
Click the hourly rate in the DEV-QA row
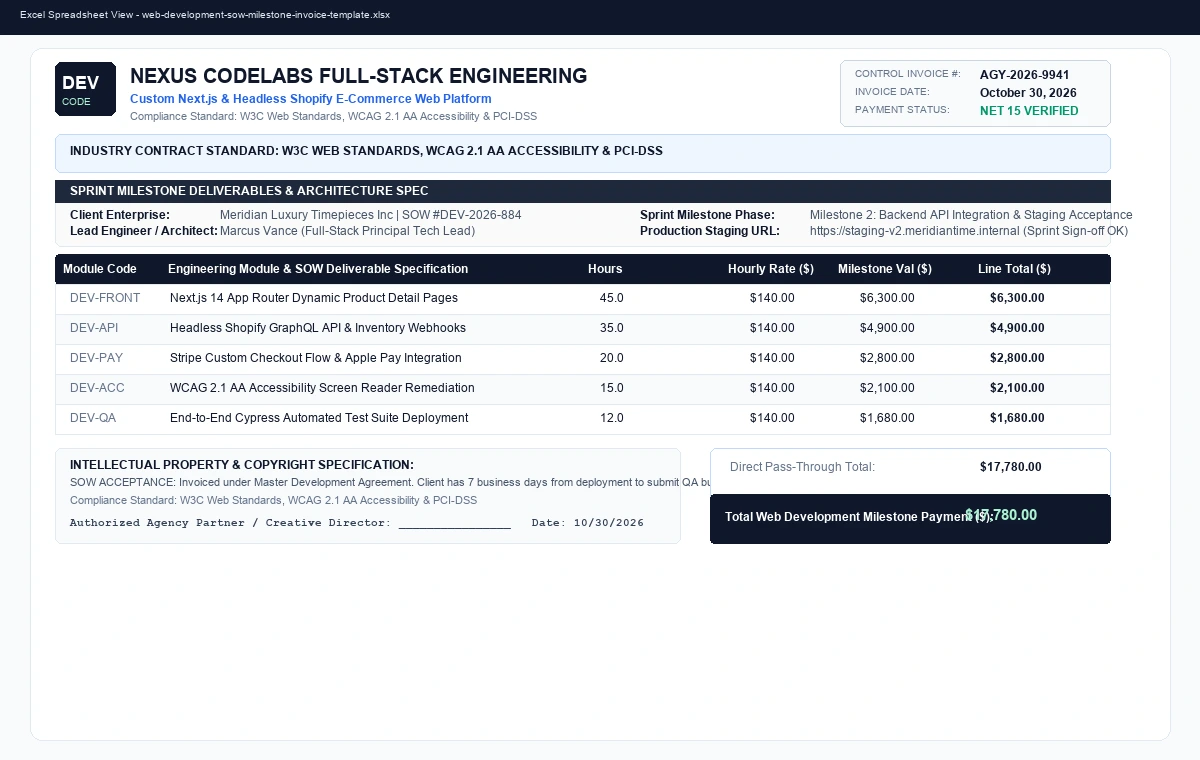[772, 418]
